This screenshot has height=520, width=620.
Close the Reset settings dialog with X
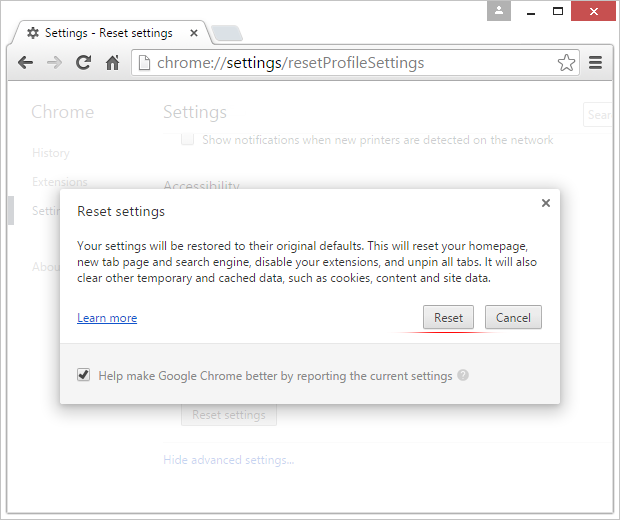546,203
